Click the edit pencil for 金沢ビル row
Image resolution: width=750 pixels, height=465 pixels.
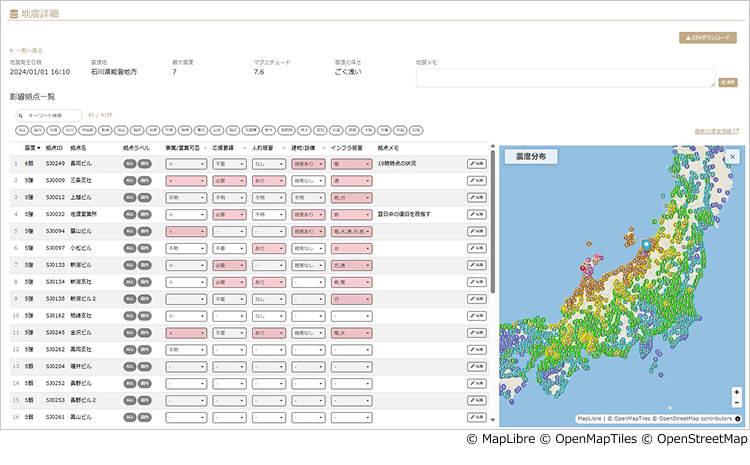(x=476, y=332)
